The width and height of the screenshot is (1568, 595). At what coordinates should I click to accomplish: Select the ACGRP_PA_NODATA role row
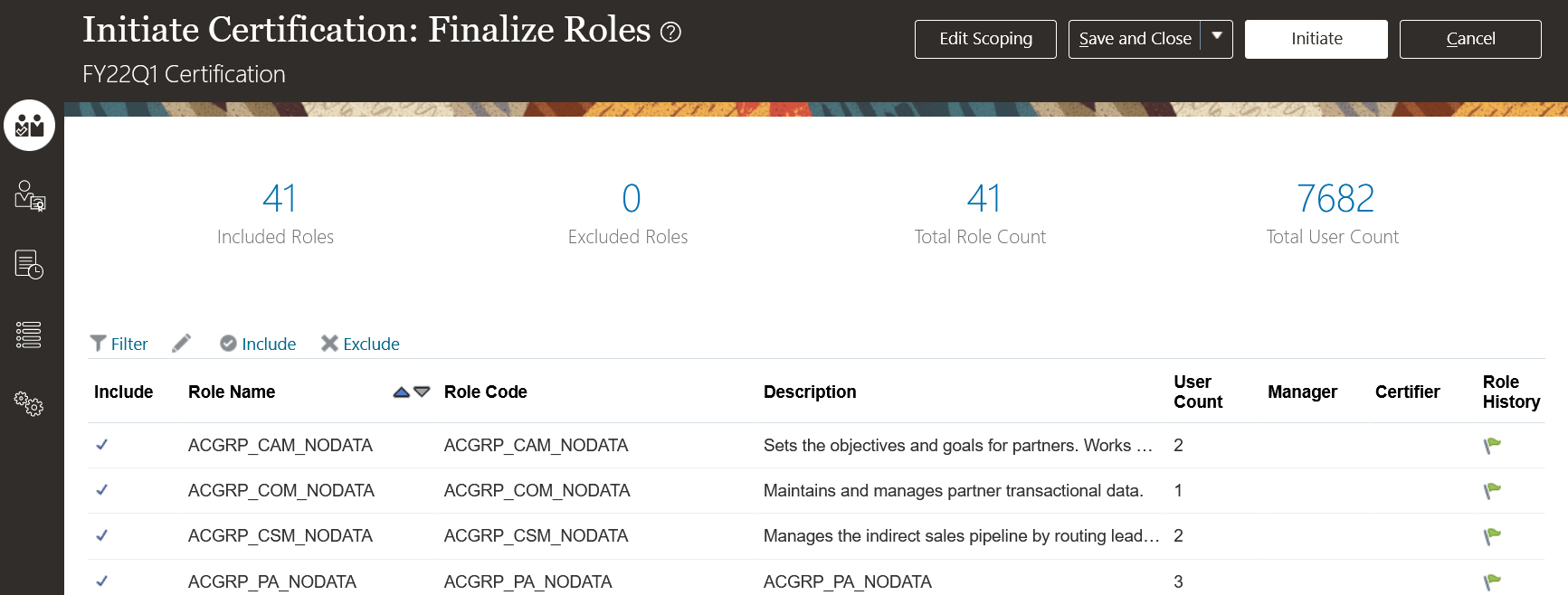tap(271, 581)
